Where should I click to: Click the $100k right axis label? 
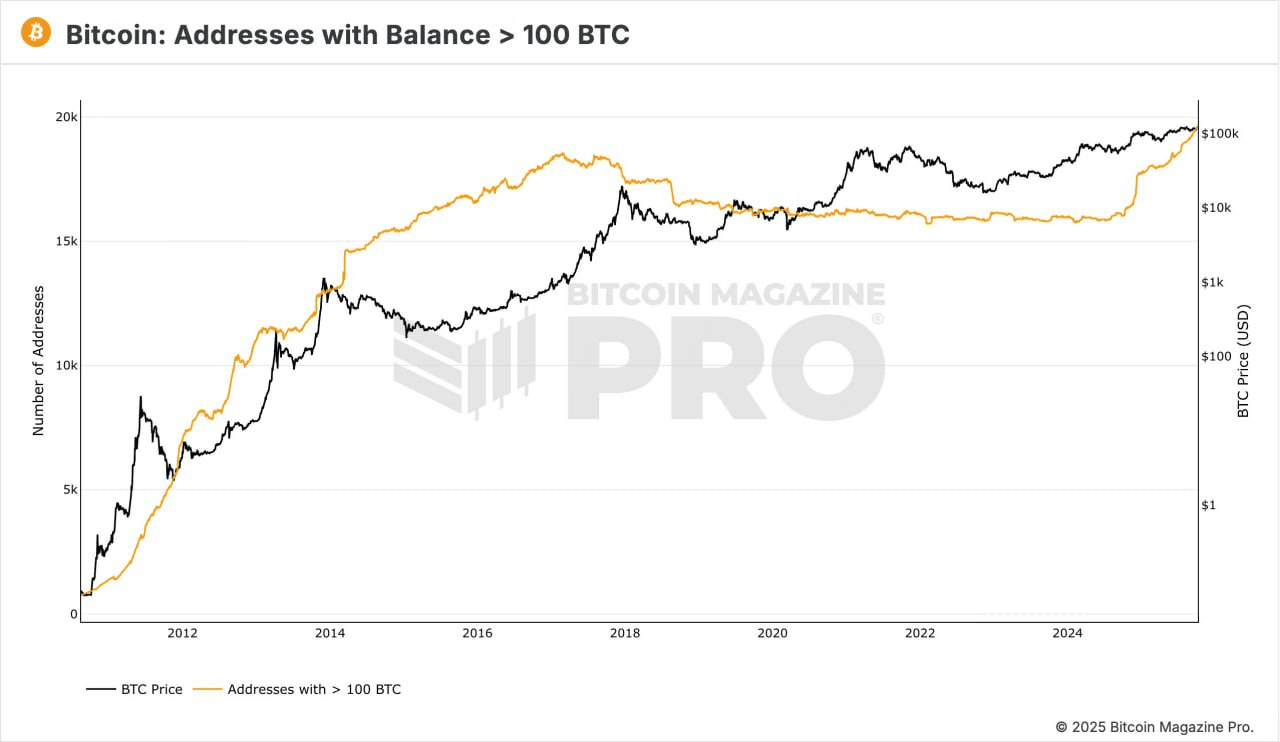[x=1220, y=133]
